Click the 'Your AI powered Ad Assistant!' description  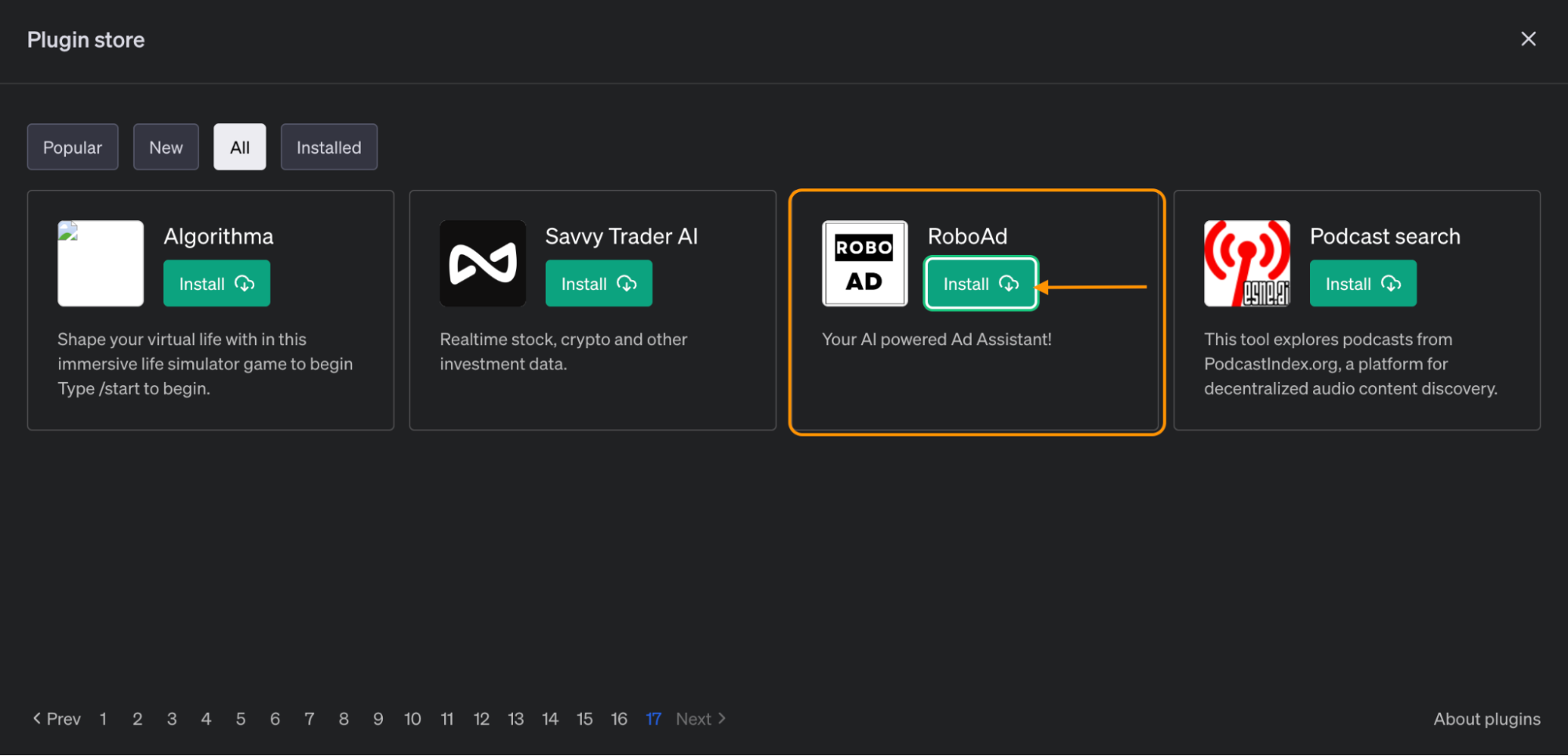tap(937, 340)
